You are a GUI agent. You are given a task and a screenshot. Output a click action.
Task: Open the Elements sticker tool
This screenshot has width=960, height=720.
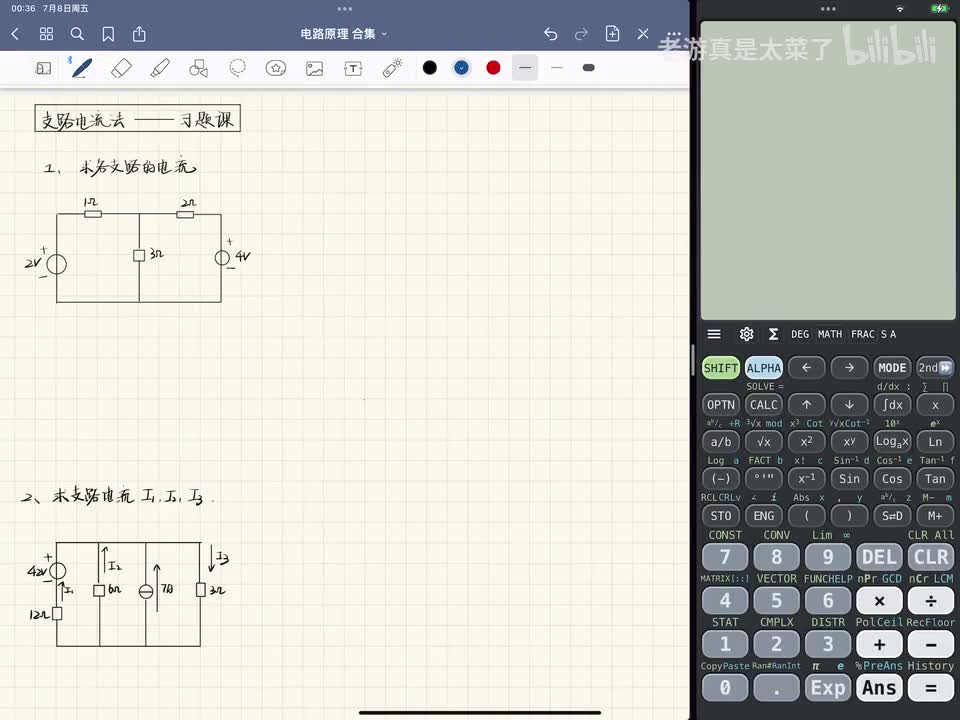tap(276, 68)
